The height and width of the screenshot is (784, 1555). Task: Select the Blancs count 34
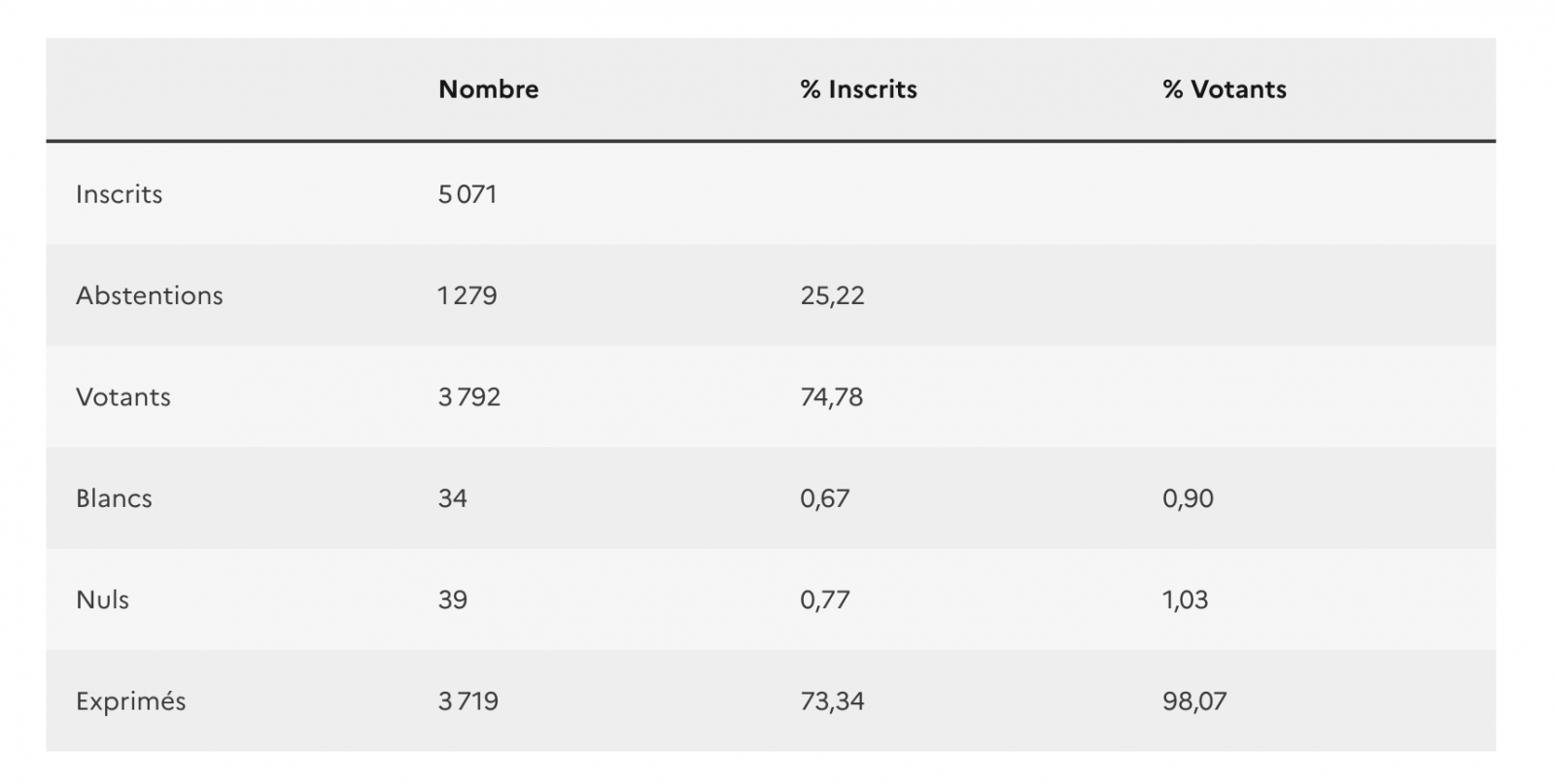point(453,498)
